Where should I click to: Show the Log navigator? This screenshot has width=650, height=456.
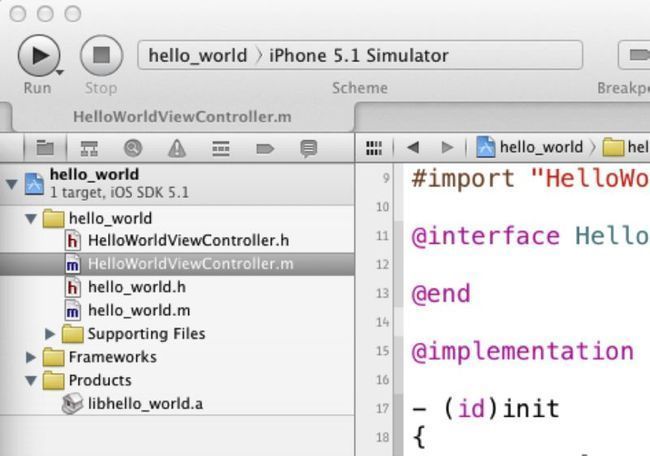(309, 148)
